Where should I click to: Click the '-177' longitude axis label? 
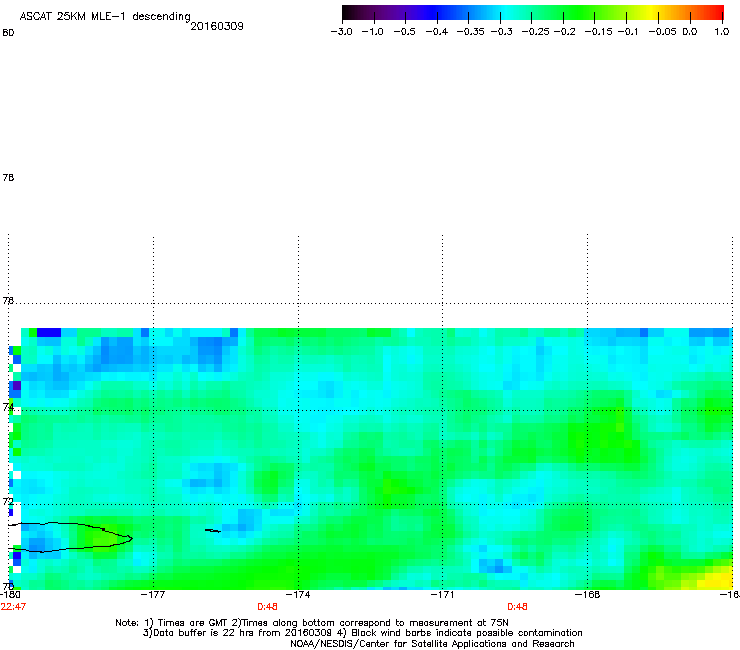tap(153, 595)
